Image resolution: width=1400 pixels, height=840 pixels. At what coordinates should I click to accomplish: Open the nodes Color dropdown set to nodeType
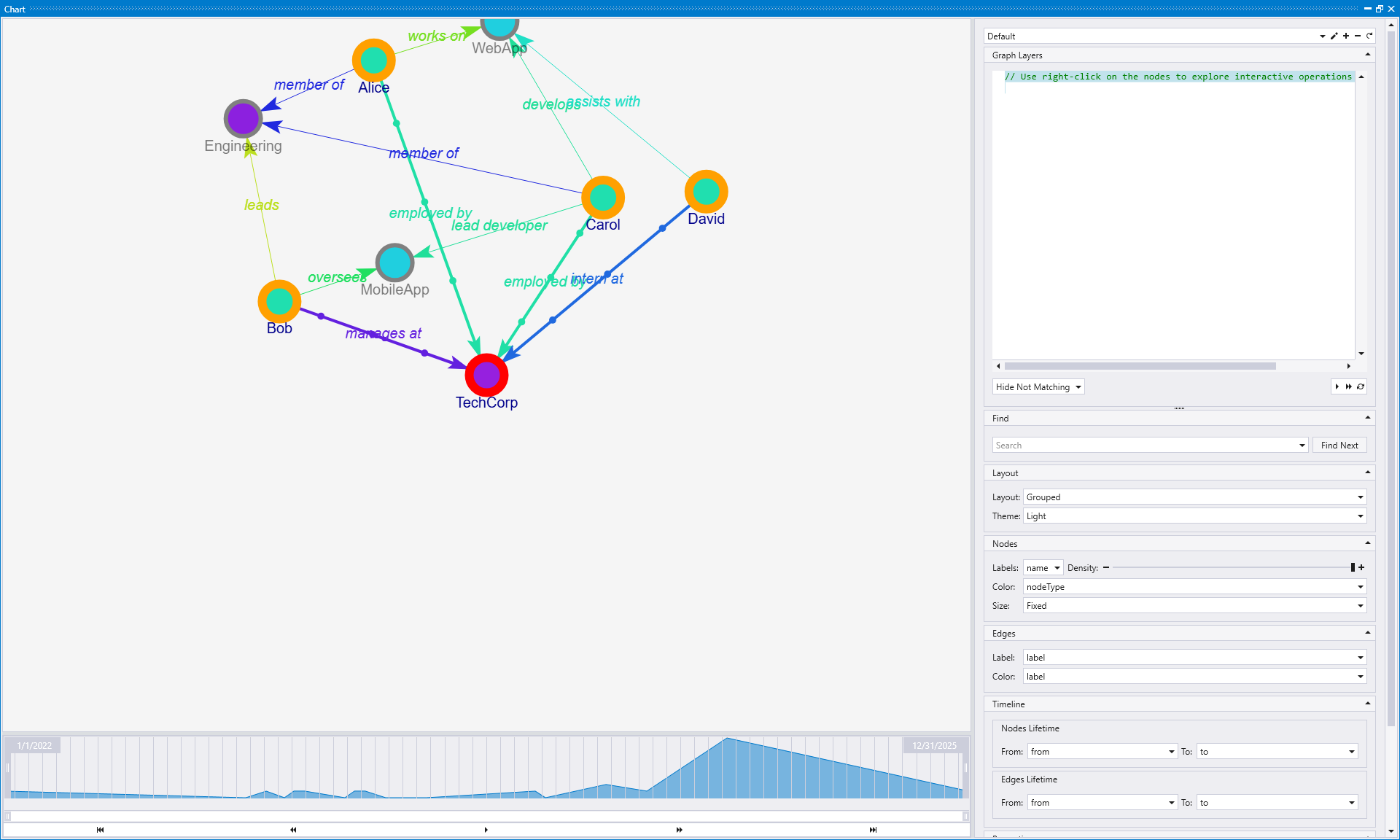click(1194, 586)
